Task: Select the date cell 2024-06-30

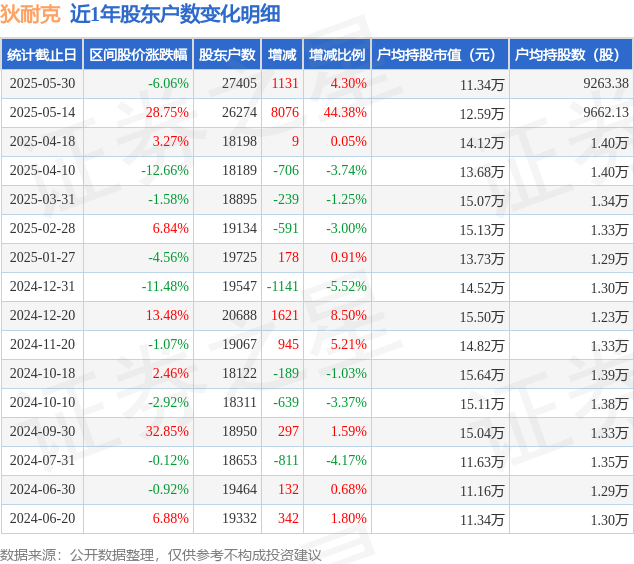Action: click(42, 489)
